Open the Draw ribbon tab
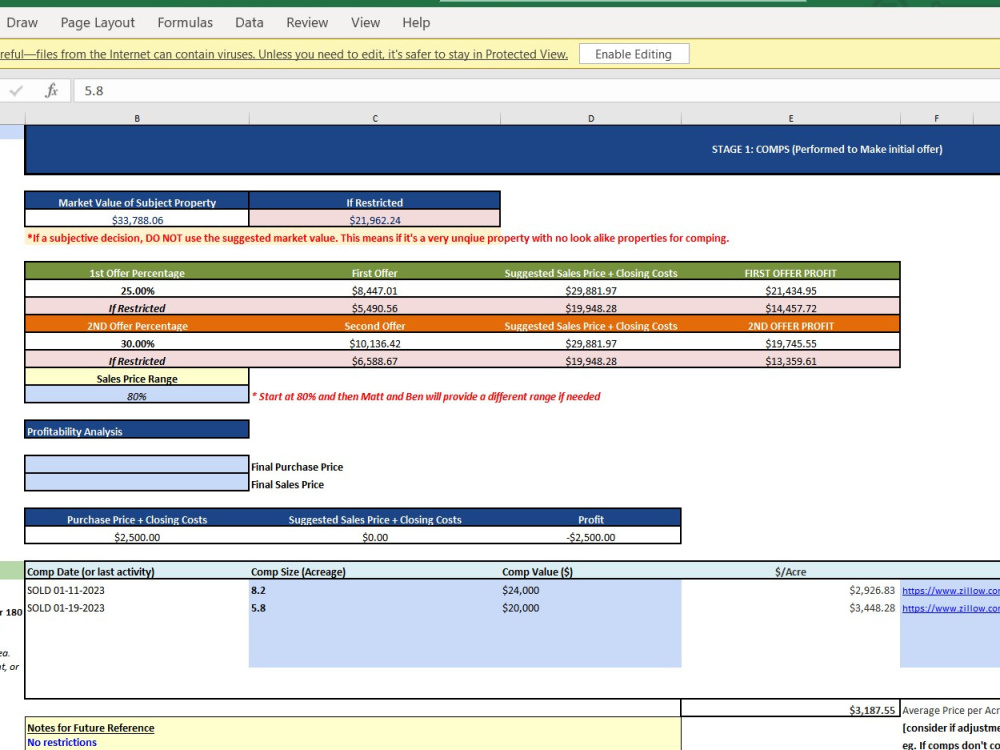 click(x=22, y=22)
